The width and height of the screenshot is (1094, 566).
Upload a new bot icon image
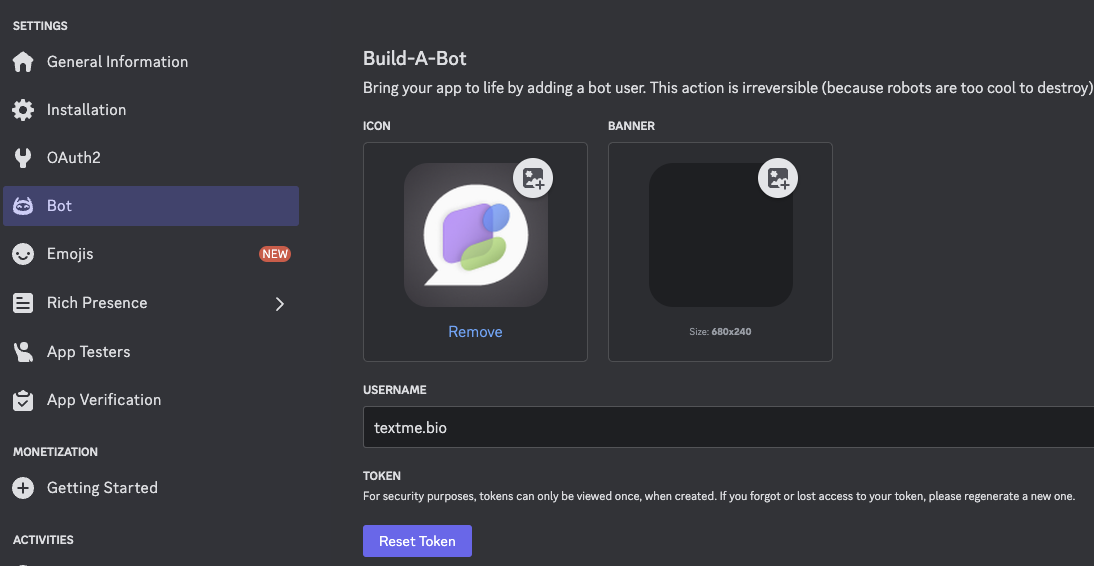pyautogui.click(x=534, y=179)
